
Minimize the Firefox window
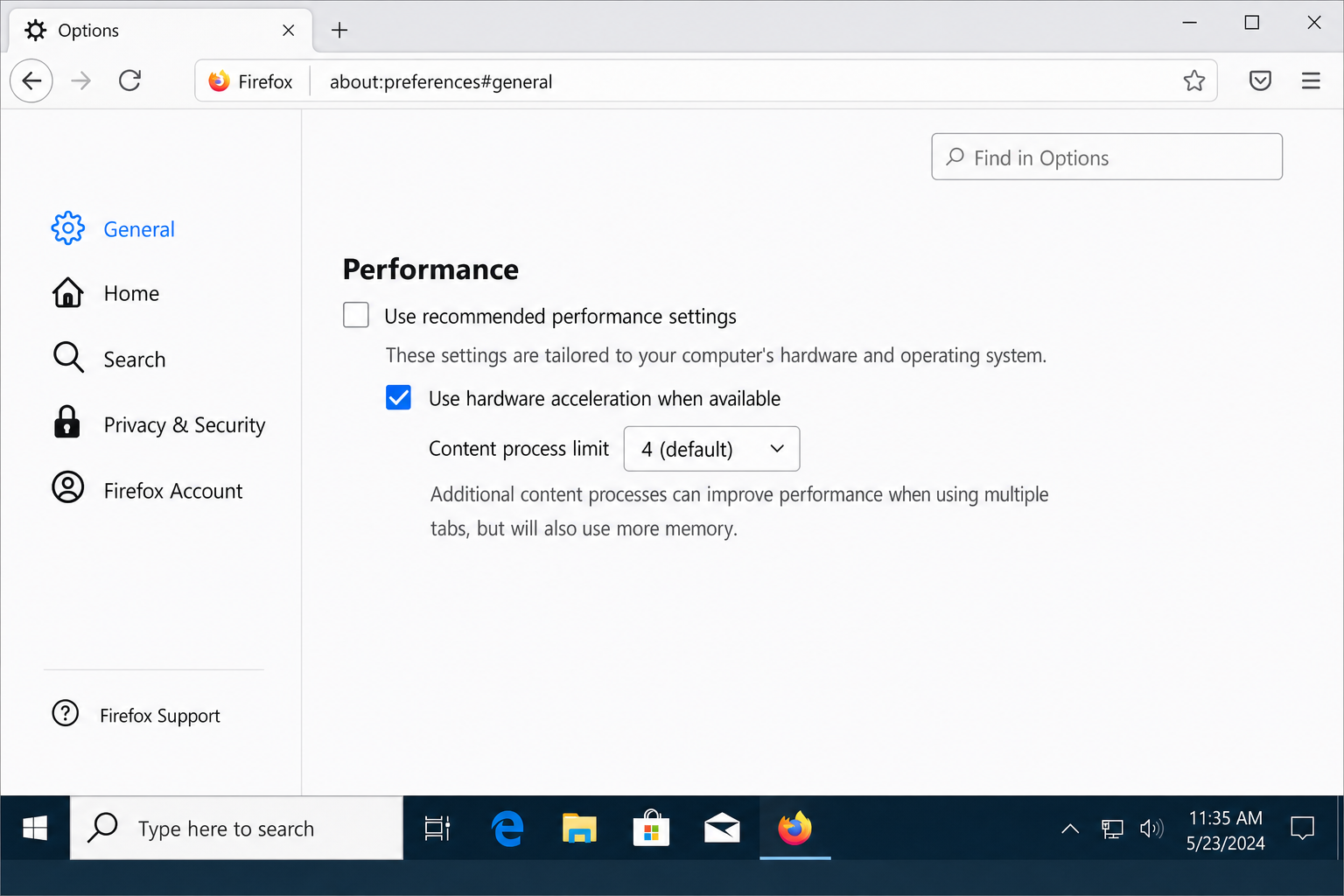tap(1189, 23)
